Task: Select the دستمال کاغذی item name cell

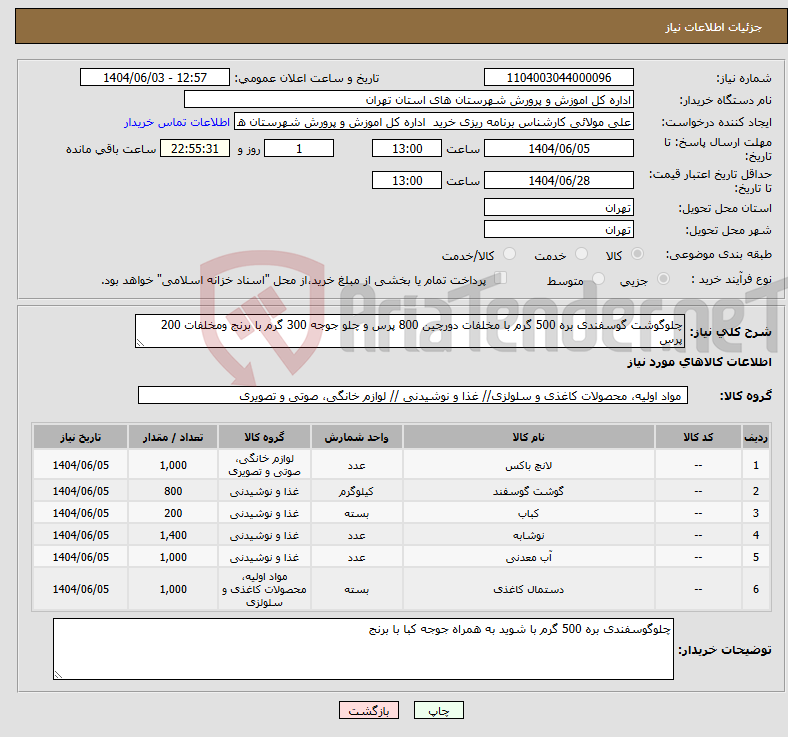Action: [x=529, y=589]
